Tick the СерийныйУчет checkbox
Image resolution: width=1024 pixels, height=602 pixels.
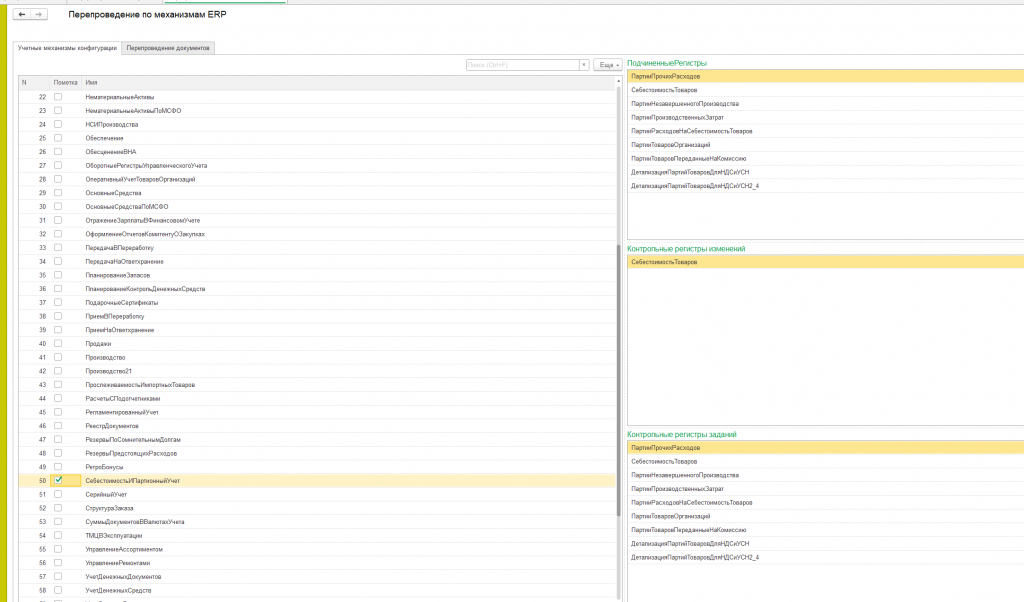tap(58, 494)
